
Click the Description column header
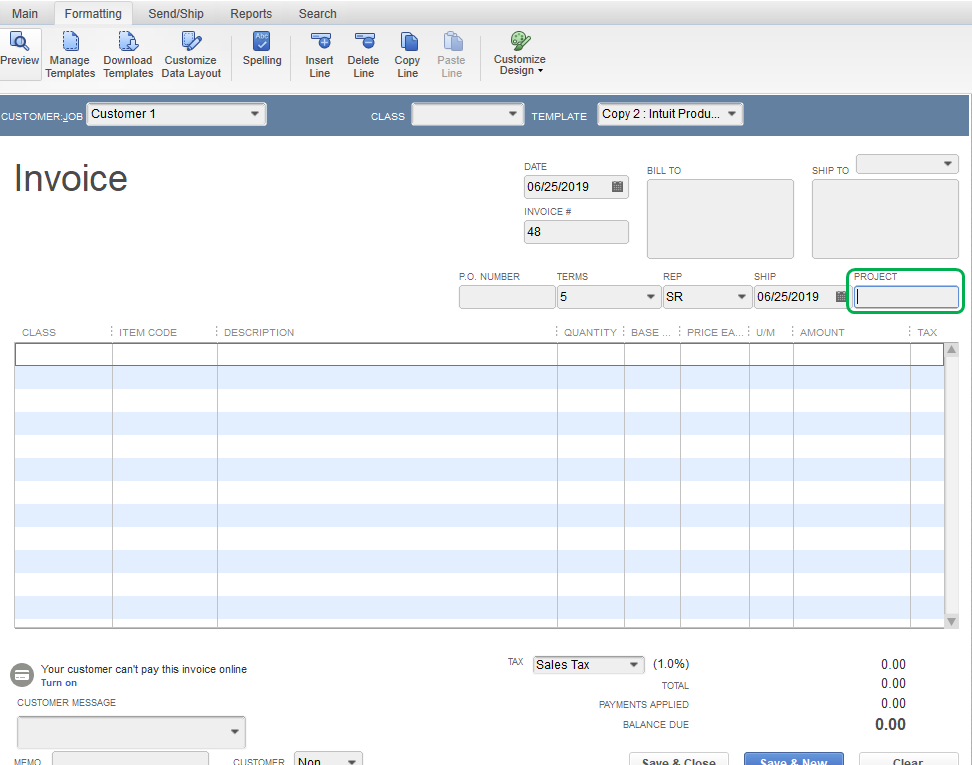(259, 332)
